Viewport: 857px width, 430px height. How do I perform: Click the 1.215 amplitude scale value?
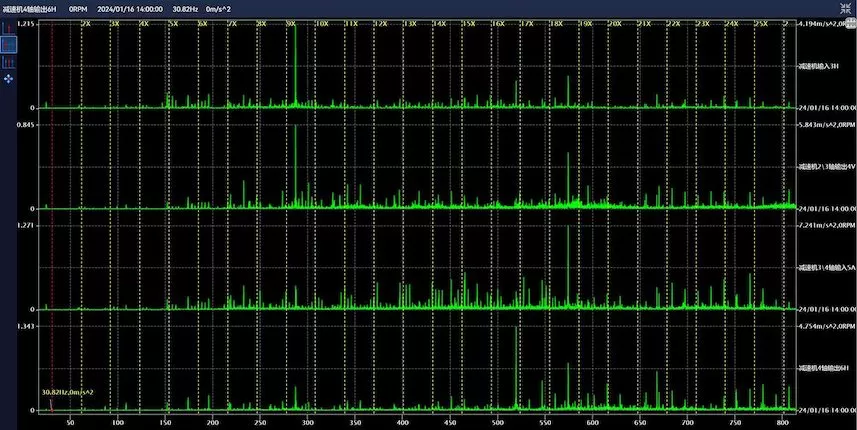click(26, 22)
